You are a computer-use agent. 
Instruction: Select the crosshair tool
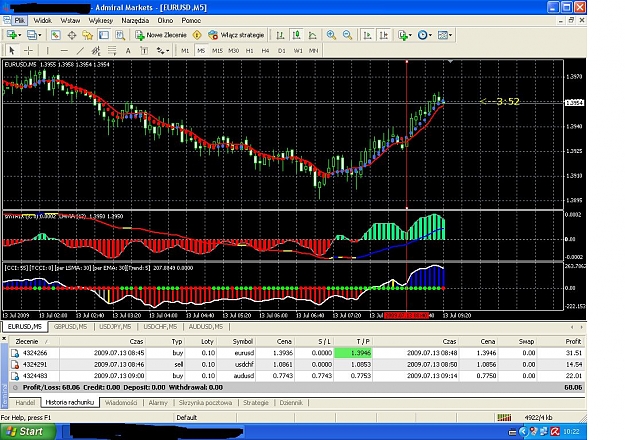click(28, 51)
